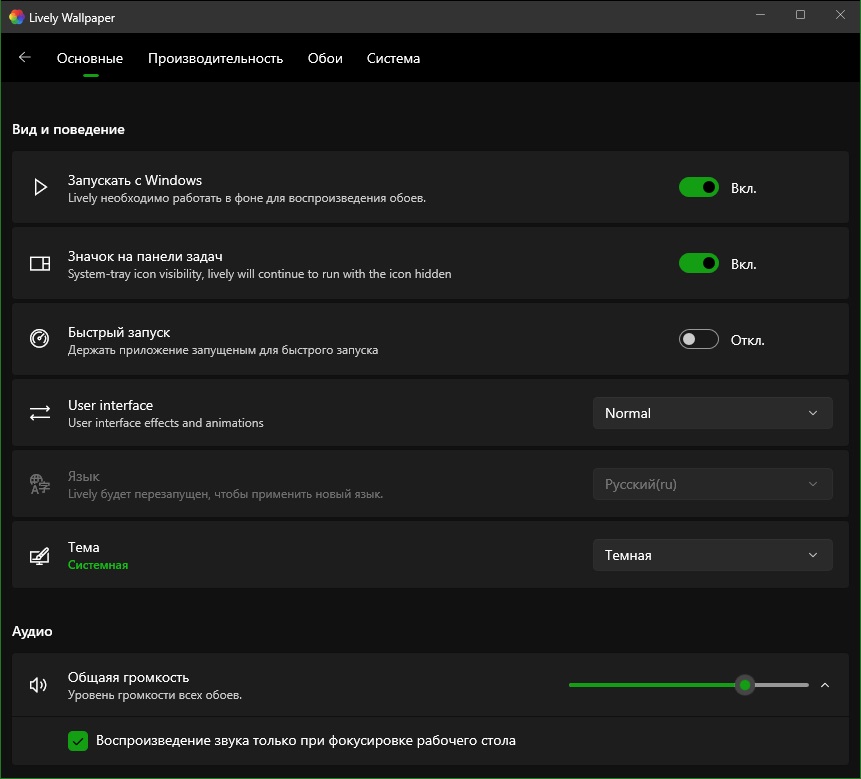This screenshot has width=861, height=779.
Task: Maximize the Lively Wallpaper window
Action: tap(800, 15)
